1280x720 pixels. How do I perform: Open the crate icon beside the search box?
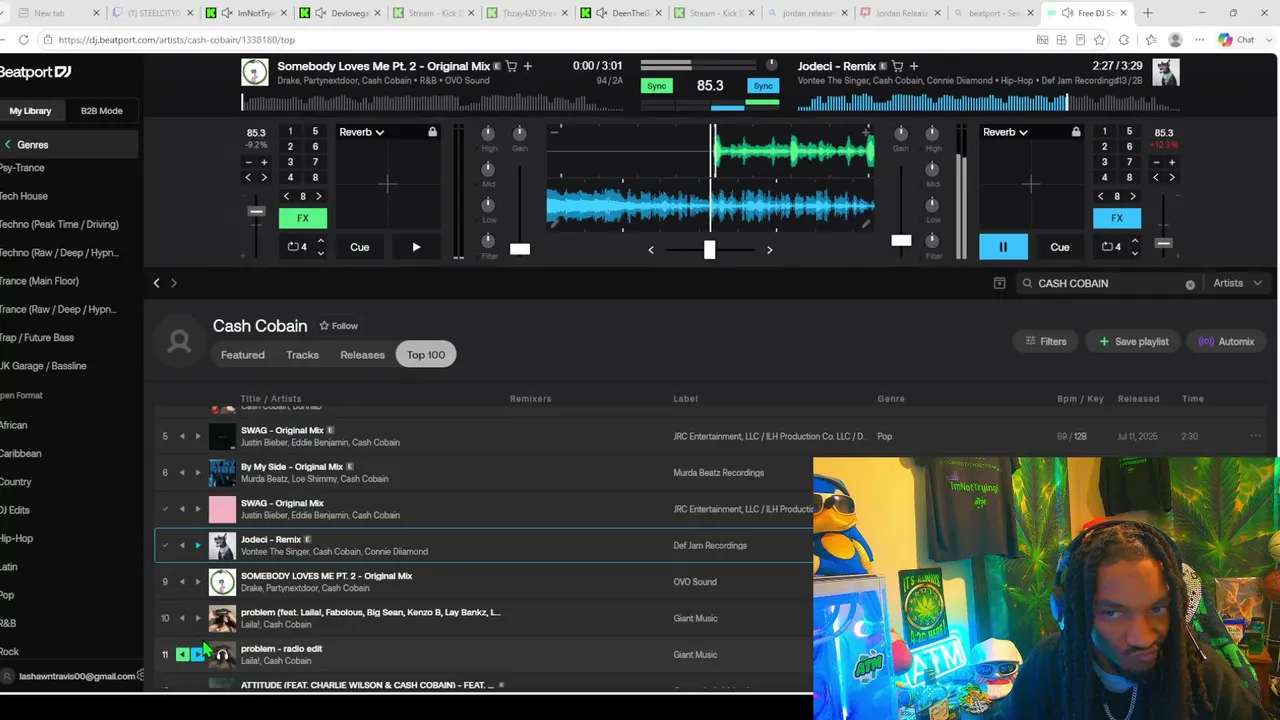(x=999, y=283)
